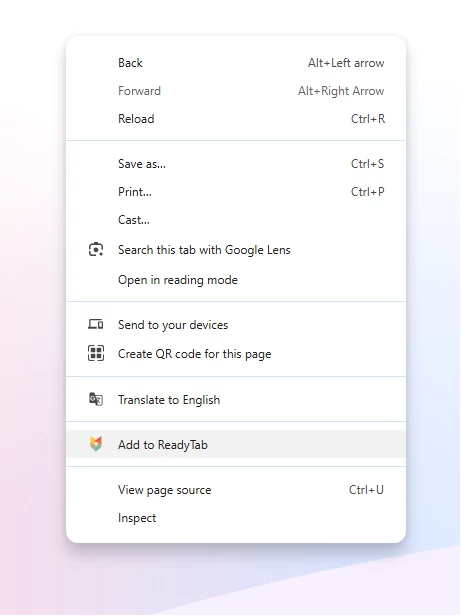Click the Ctrl+P shortcut label
Viewport: 461px width, 616px height.
[x=367, y=192]
